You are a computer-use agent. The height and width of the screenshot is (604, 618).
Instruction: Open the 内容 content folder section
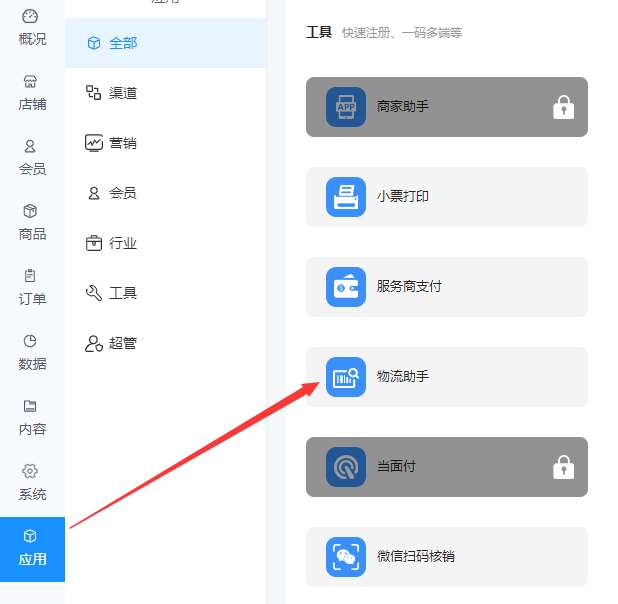point(32,418)
